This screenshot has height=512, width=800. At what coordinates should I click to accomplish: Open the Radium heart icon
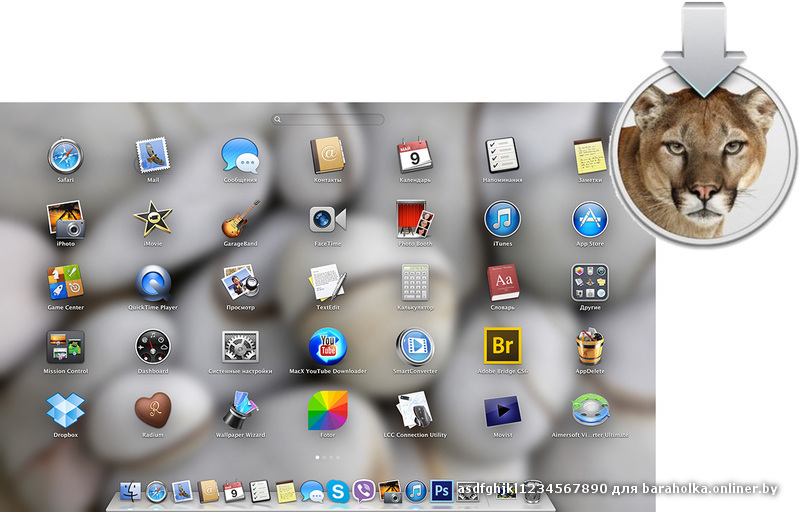tap(153, 410)
